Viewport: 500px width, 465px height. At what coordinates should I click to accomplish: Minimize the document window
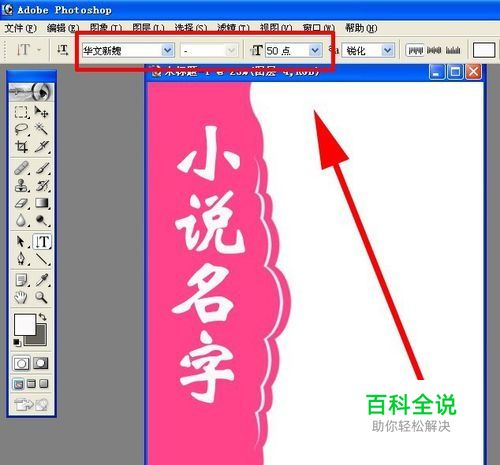click(x=437, y=72)
